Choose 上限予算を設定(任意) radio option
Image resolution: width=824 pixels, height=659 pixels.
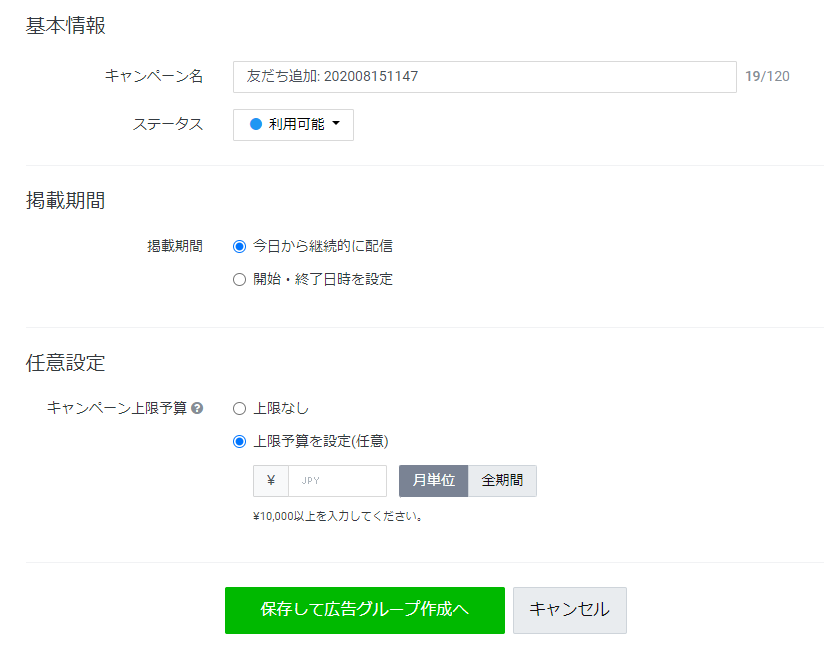[x=239, y=441]
